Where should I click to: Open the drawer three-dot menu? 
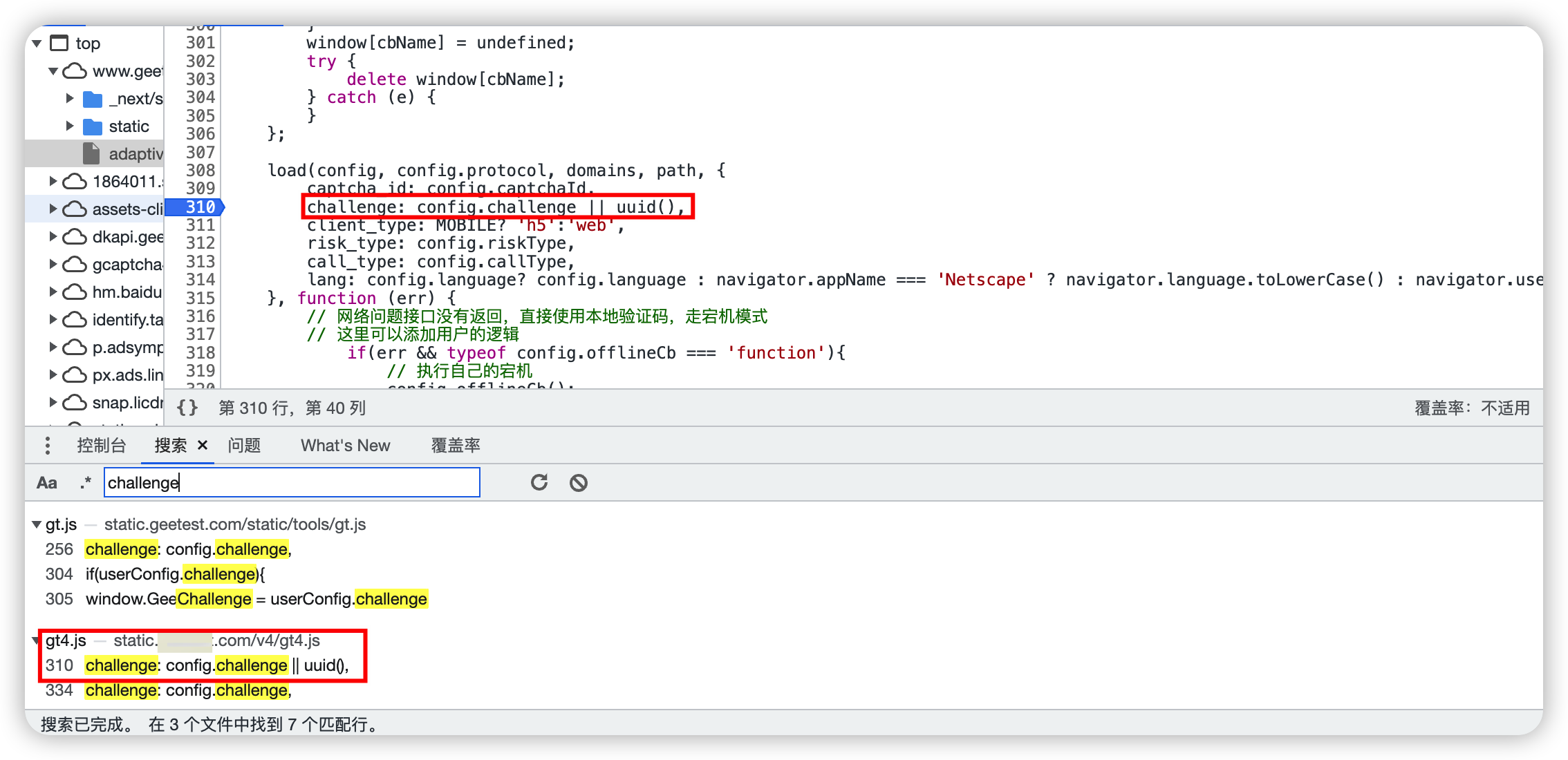pyautogui.click(x=48, y=446)
